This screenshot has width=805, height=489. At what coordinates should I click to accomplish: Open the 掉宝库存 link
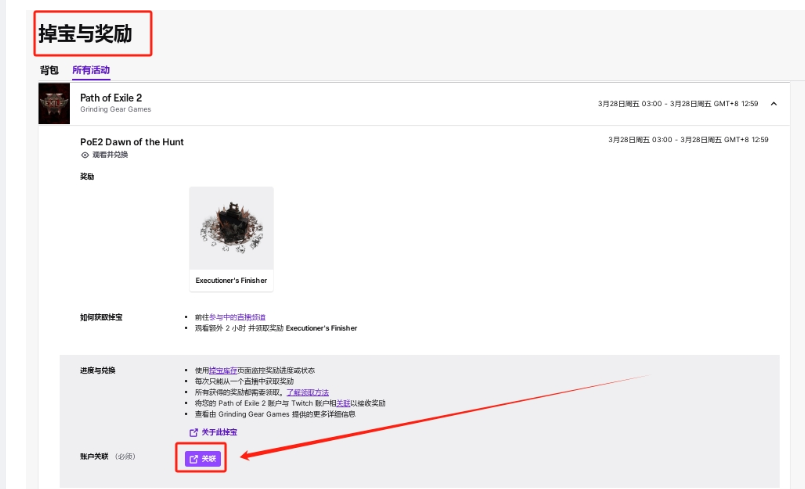pos(223,370)
